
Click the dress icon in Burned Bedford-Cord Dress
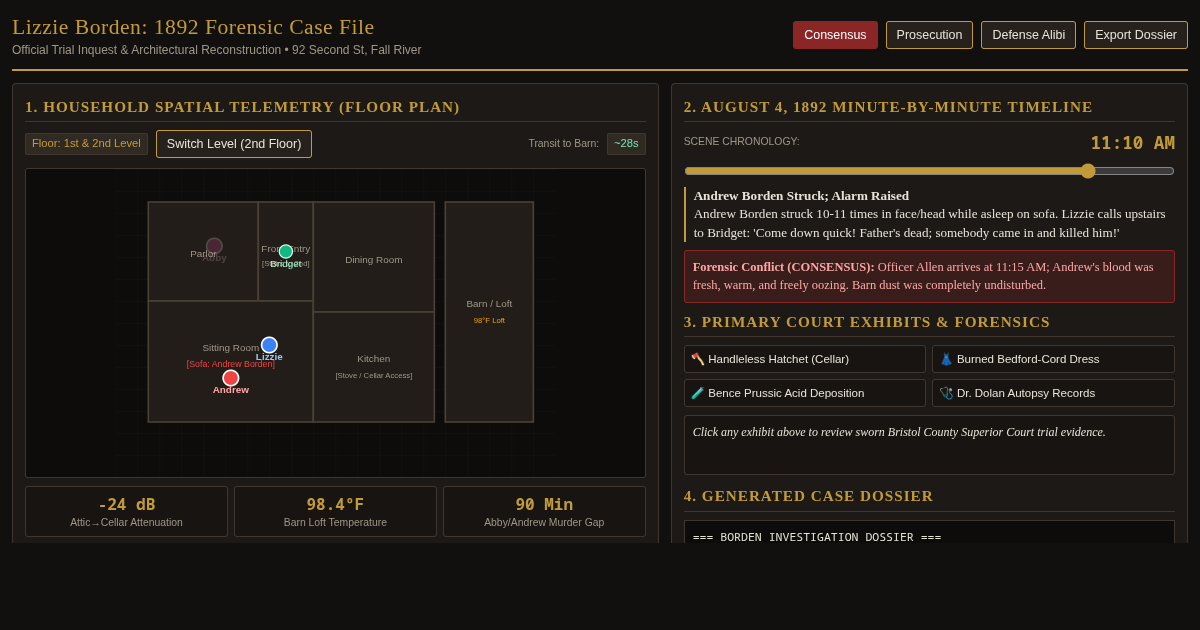click(946, 359)
